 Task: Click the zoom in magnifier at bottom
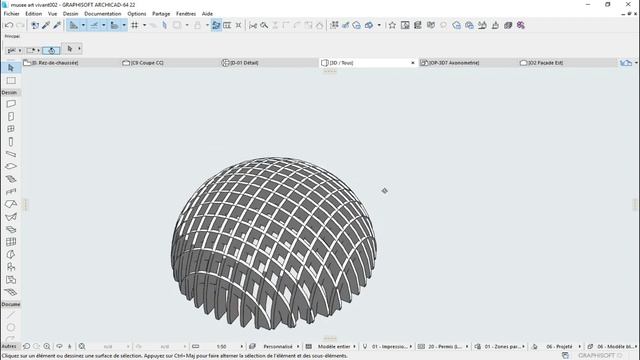point(47,347)
